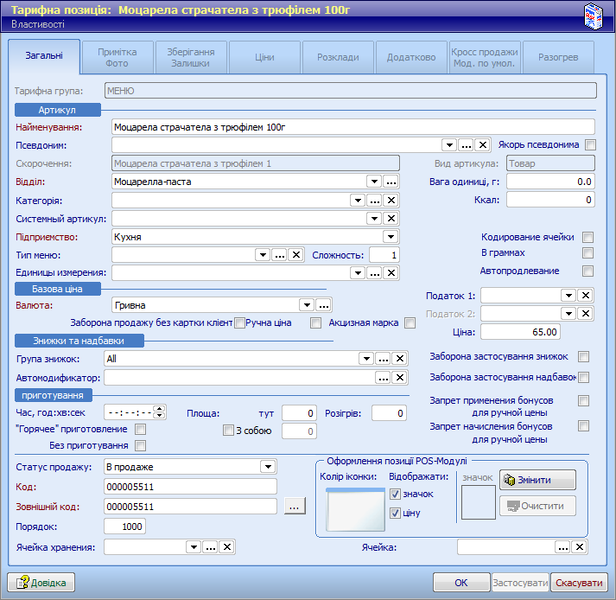The image size is (616, 600).
Task: Uncheck the ціну display checkbox
Action: pos(394,513)
